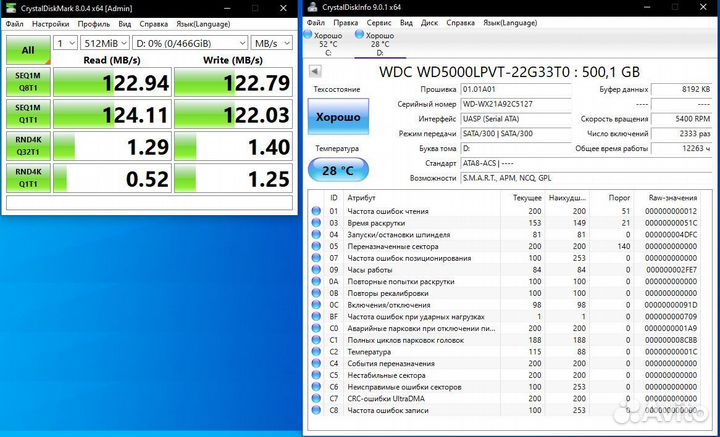The height and width of the screenshot is (437, 720).
Task: Click the CrystalDiskMark title bar icon
Action: (11, 8)
